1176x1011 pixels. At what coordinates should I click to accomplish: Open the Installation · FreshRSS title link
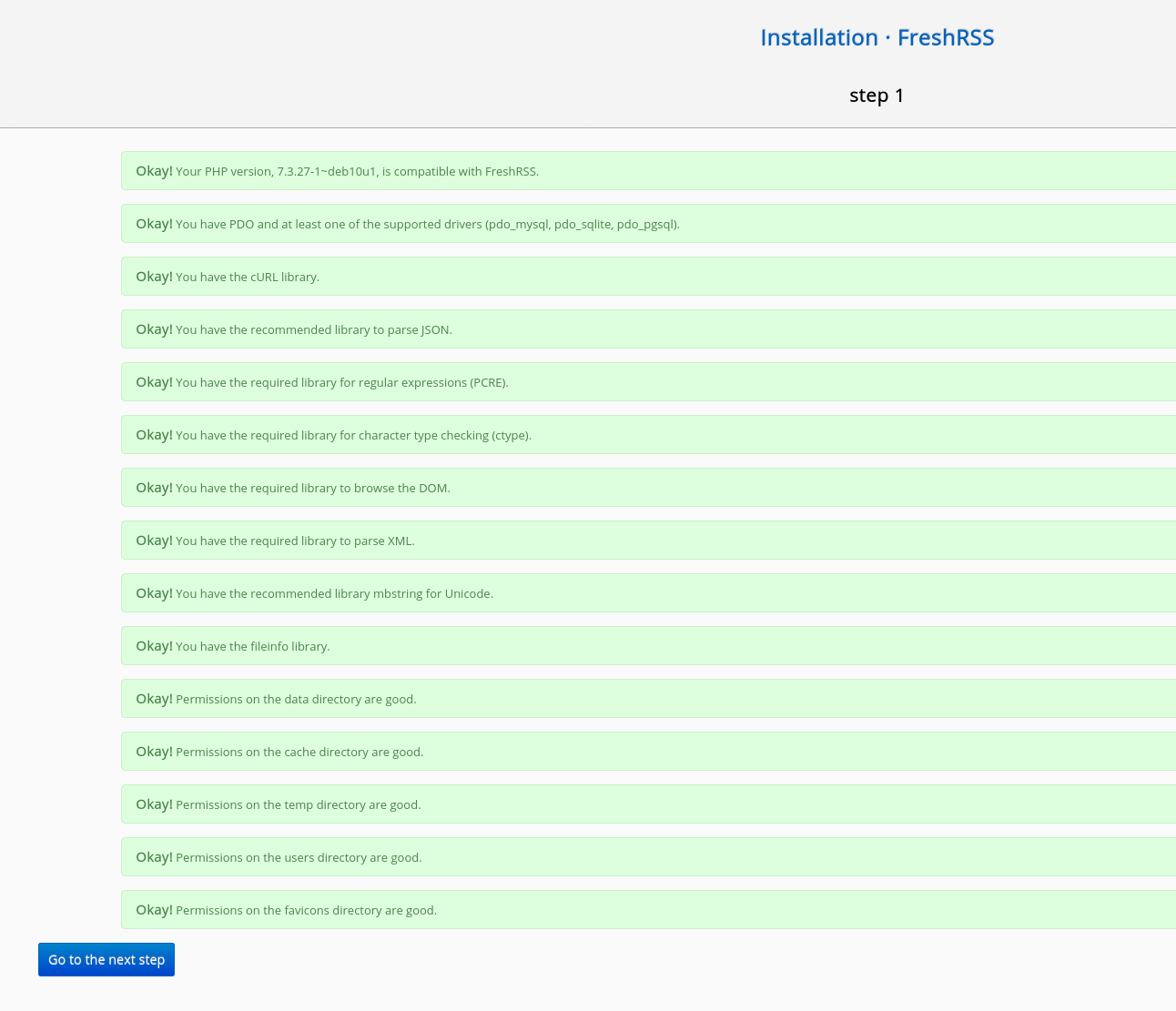(x=877, y=37)
